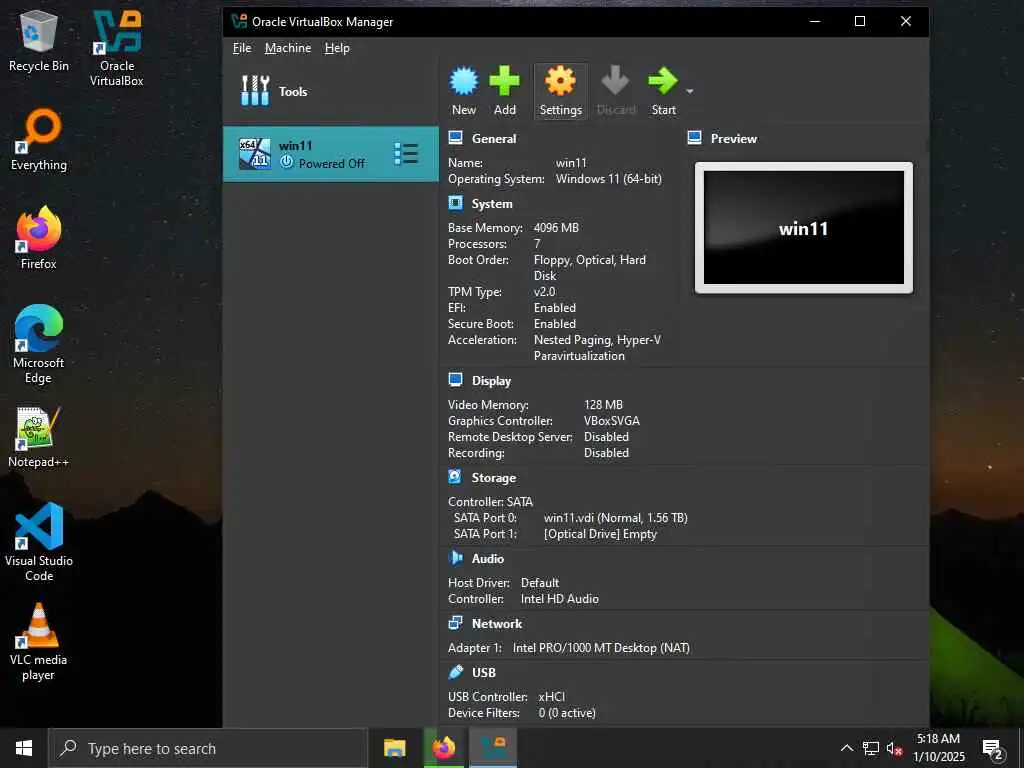Click the Tools icon in sidebar
The height and width of the screenshot is (768, 1024).
(x=255, y=91)
